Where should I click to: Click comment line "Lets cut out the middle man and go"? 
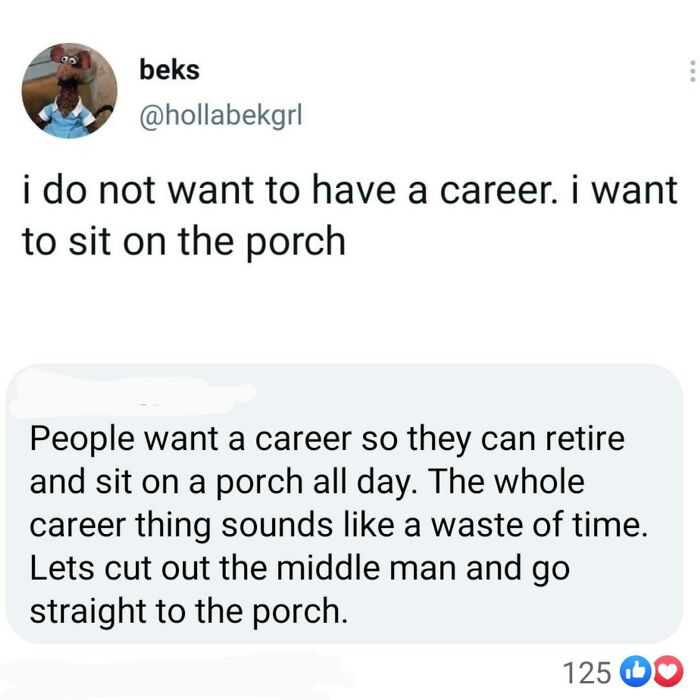click(x=300, y=569)
